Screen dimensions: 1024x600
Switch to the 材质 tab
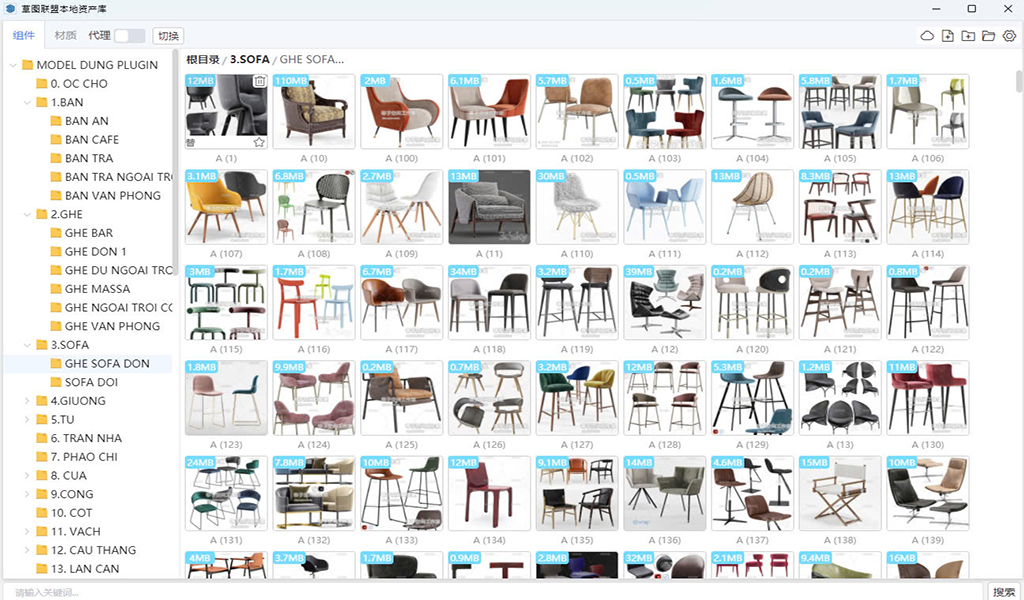click(65, 36)
